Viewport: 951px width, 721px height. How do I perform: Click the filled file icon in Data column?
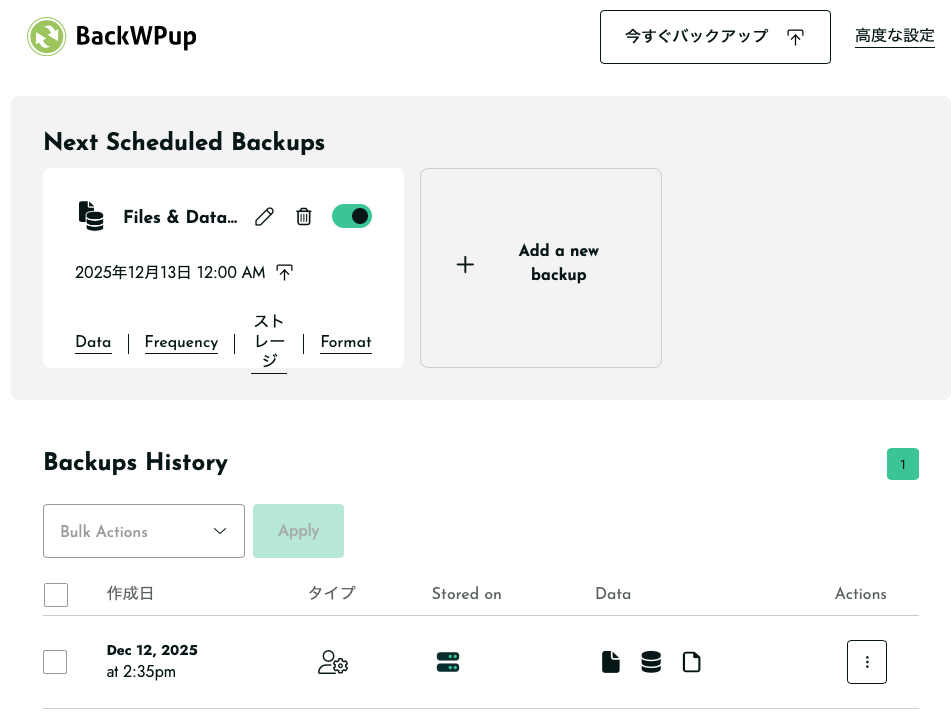point(610,662)
